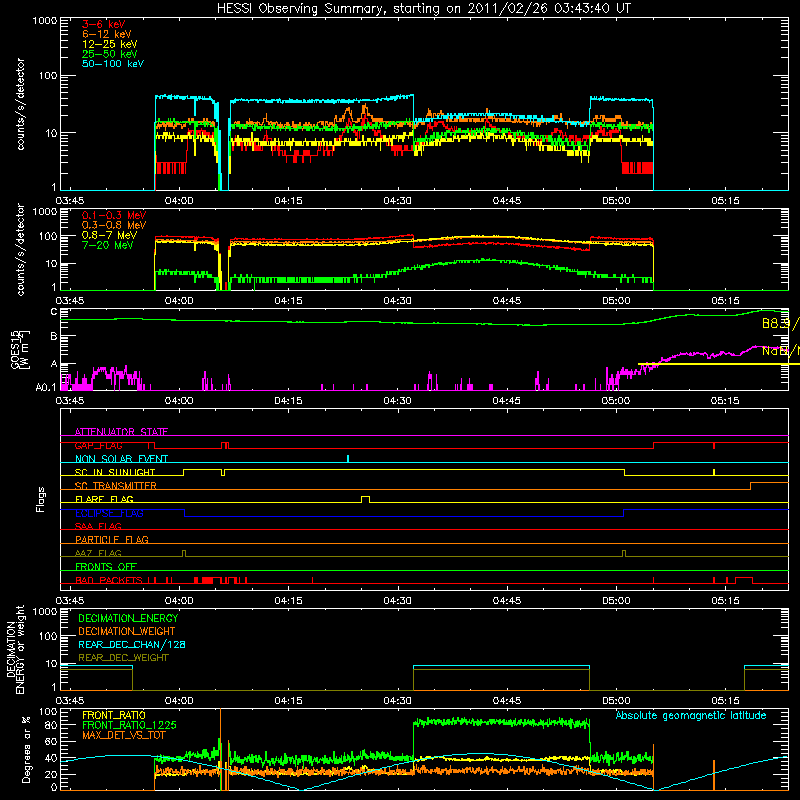Click the 0.8-7 MeV legend label
Viewport: 800px width, 800px height.
[x=110, y=236]
